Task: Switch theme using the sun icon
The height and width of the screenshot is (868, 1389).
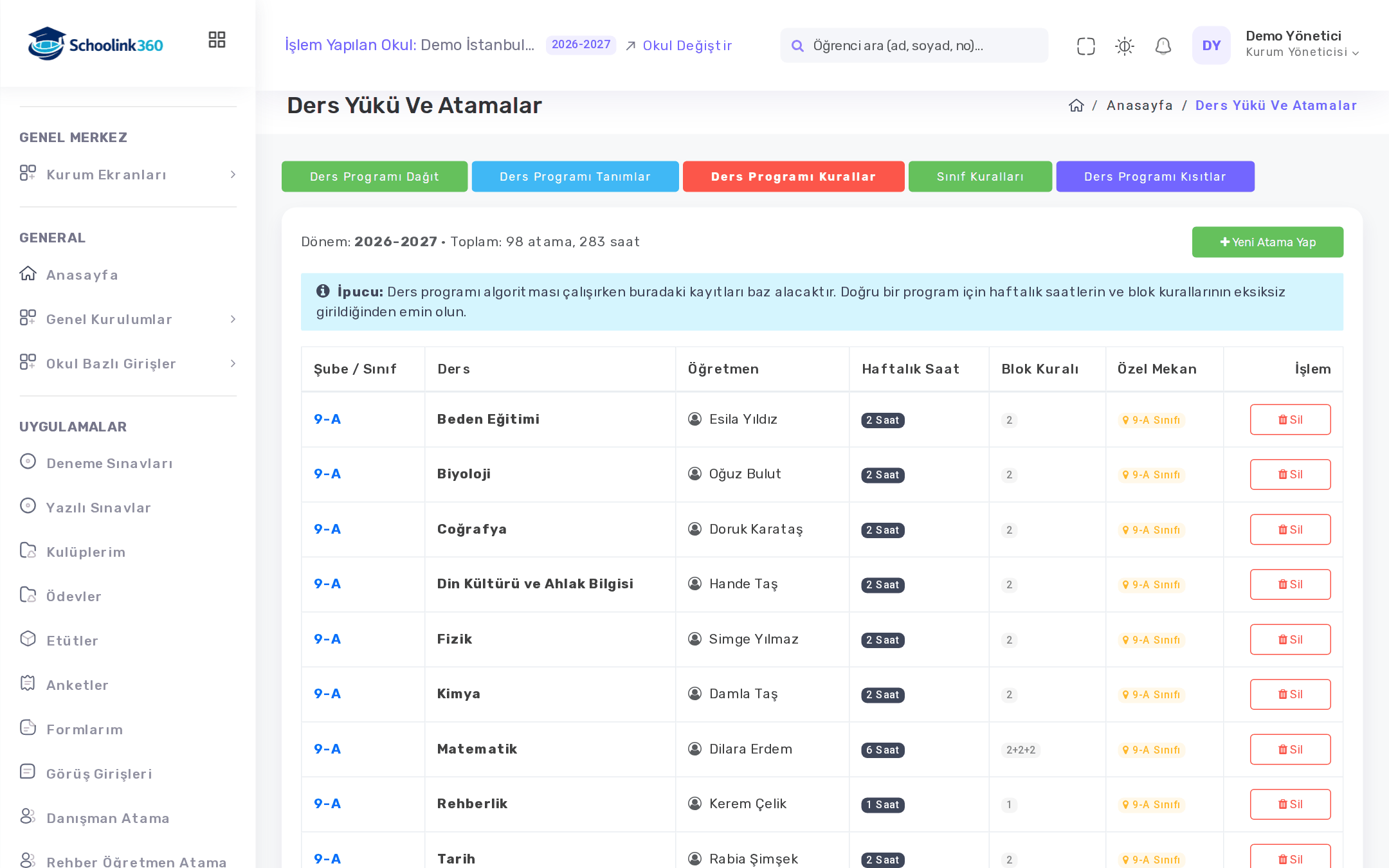Action: 1124,46
